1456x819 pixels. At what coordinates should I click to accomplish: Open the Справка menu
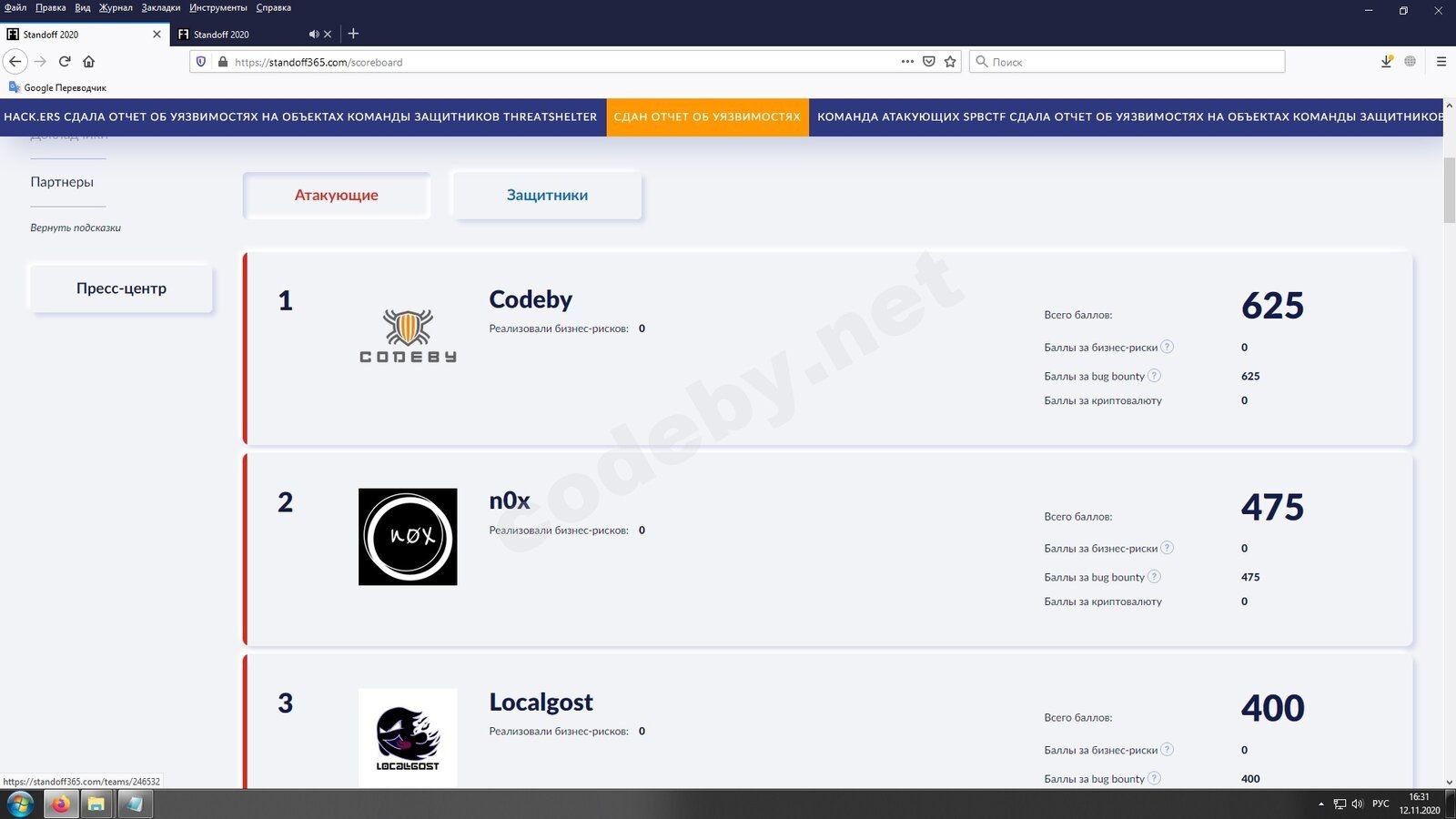[x=274, y=8]
